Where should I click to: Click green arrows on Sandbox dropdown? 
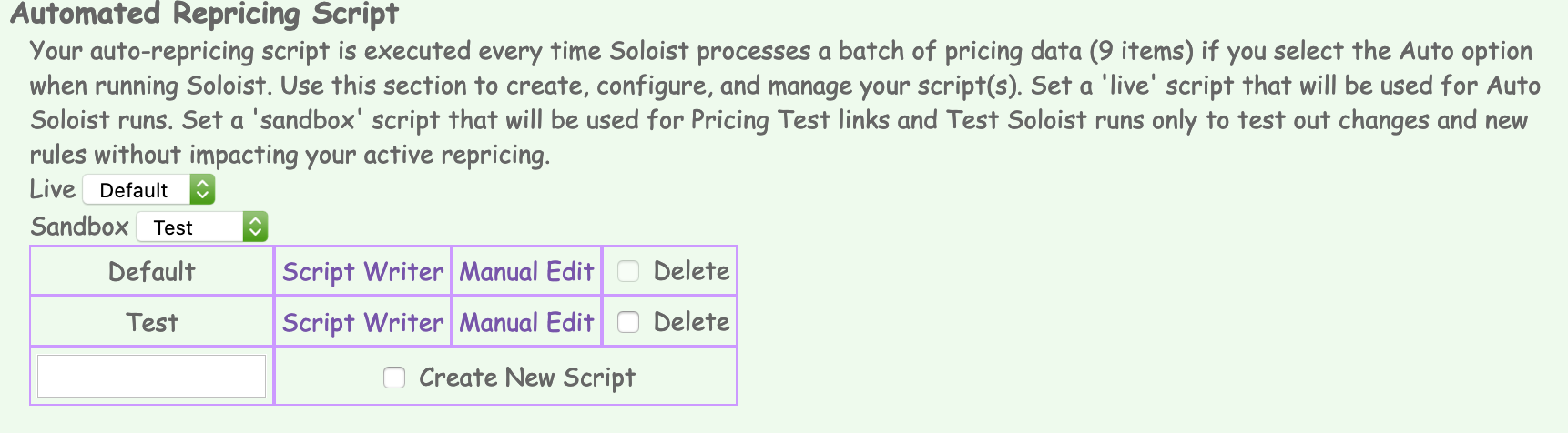click(255, 227)
